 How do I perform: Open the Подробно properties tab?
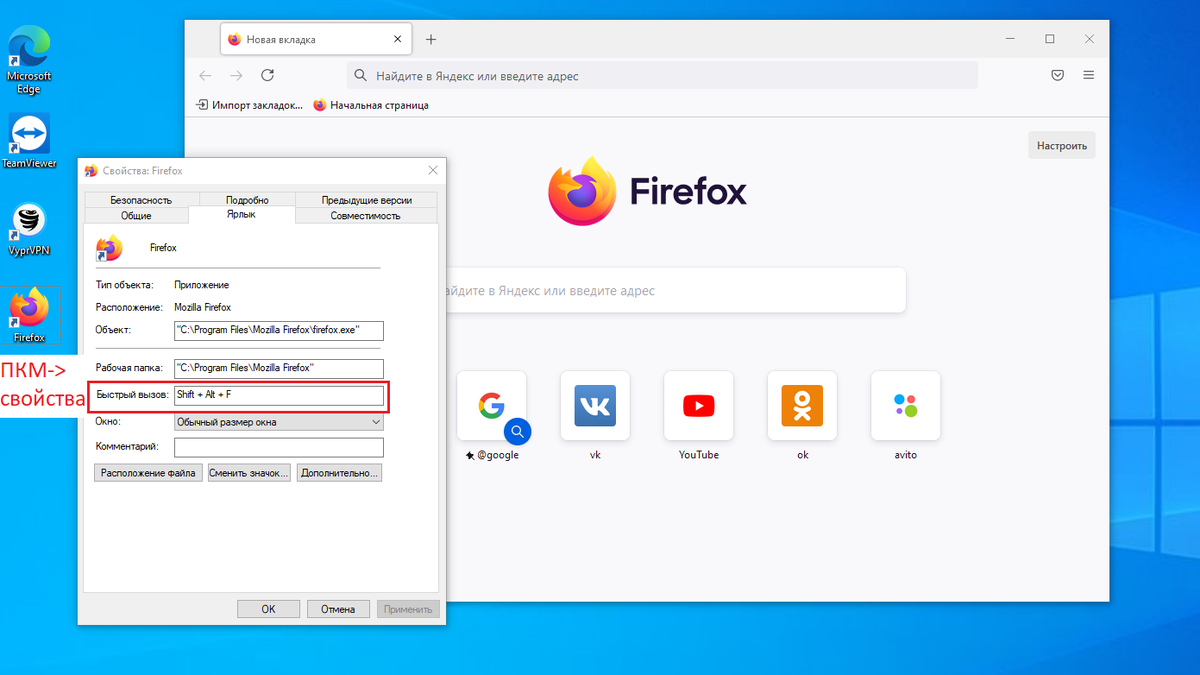[x=246, y=199]
